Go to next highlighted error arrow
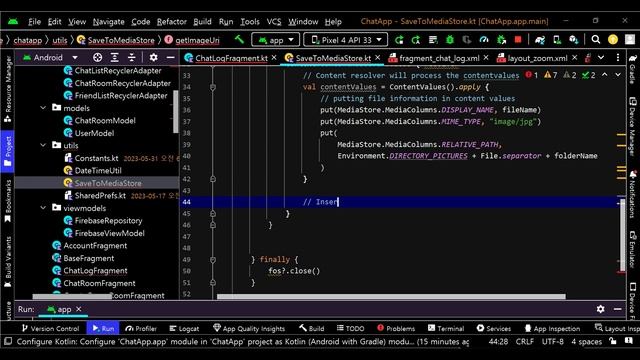 [x=618, y=75]
